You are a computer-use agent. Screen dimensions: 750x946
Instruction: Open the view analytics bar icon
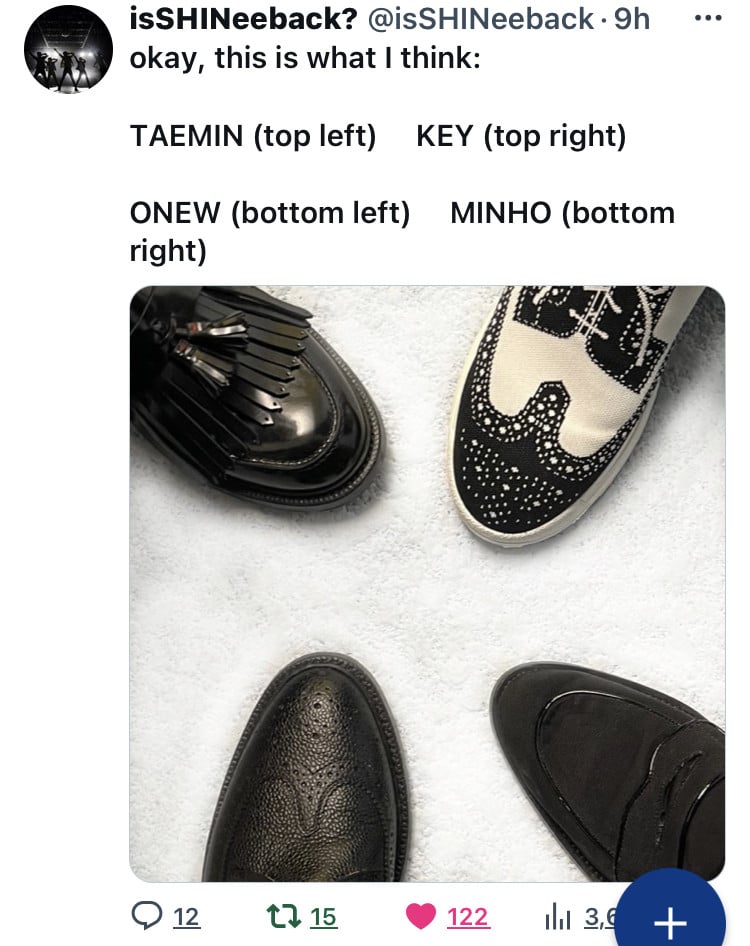(558, 917)
